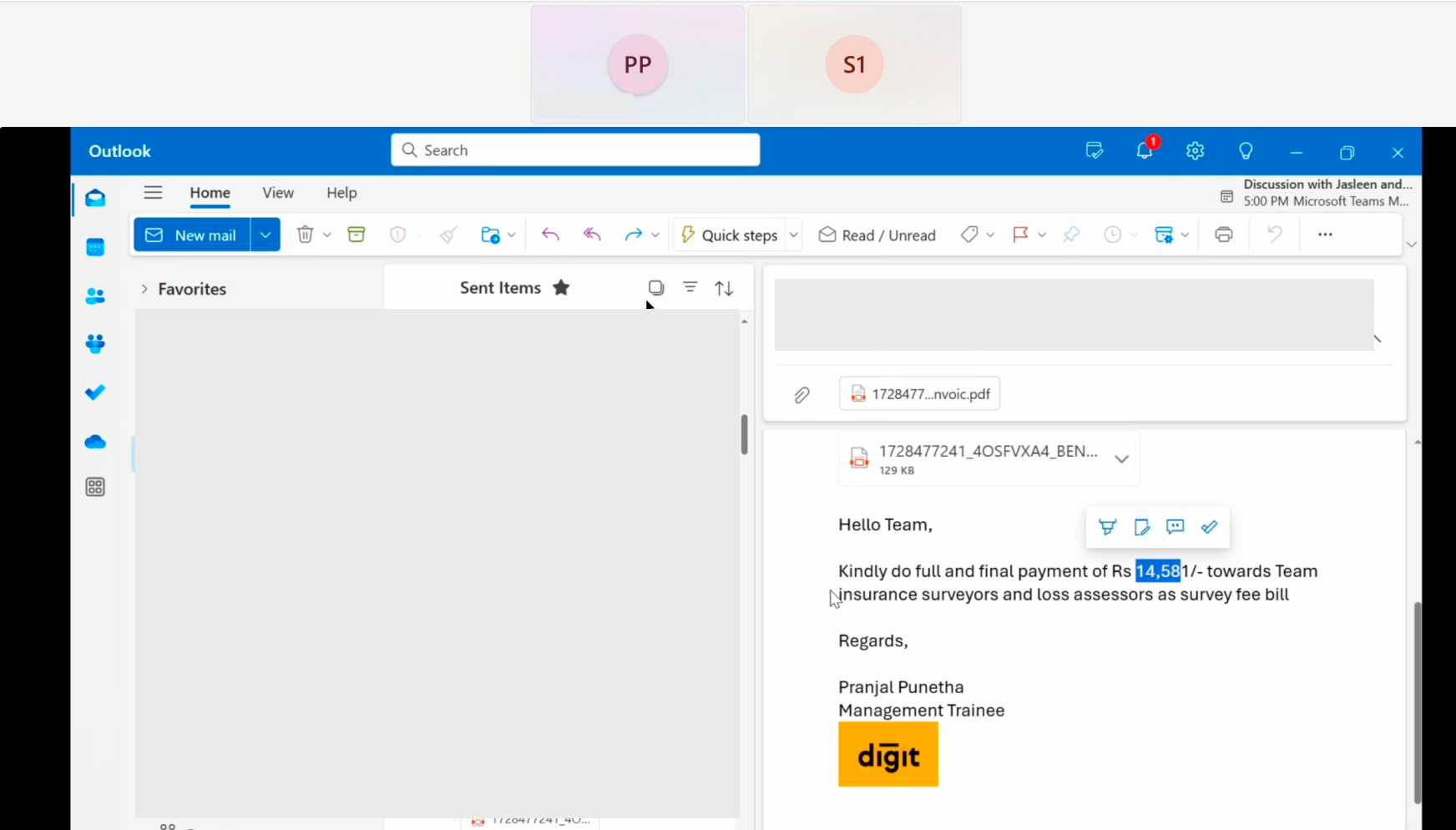Click the Rules calendar-gear icon in ribbon

click(1164, 235)
